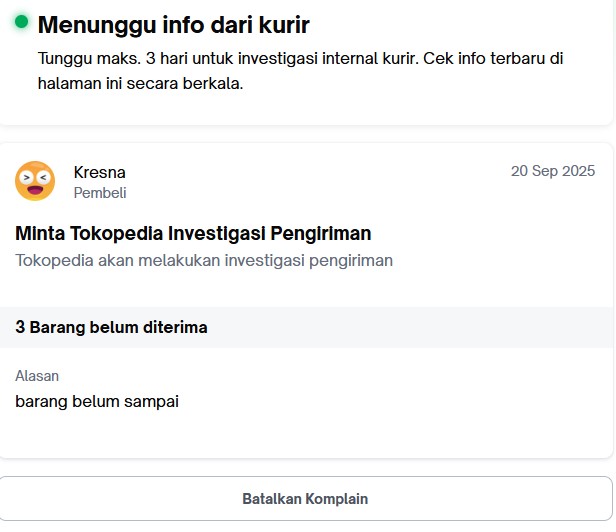The image size is (616, 532).
Task: Click the Pembeli role label
Action: [x=100, y=193]
